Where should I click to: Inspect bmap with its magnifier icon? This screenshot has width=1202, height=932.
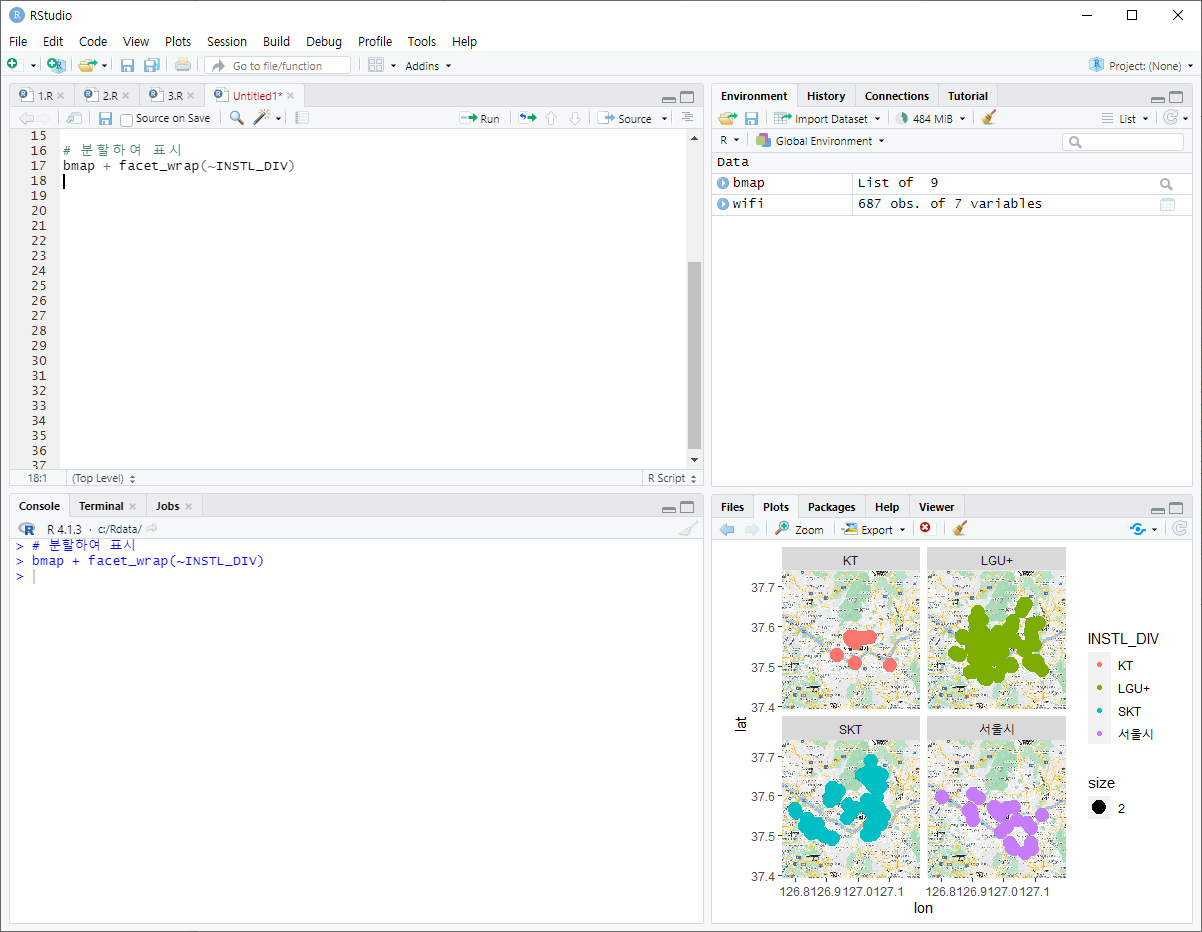(1166, 184)
